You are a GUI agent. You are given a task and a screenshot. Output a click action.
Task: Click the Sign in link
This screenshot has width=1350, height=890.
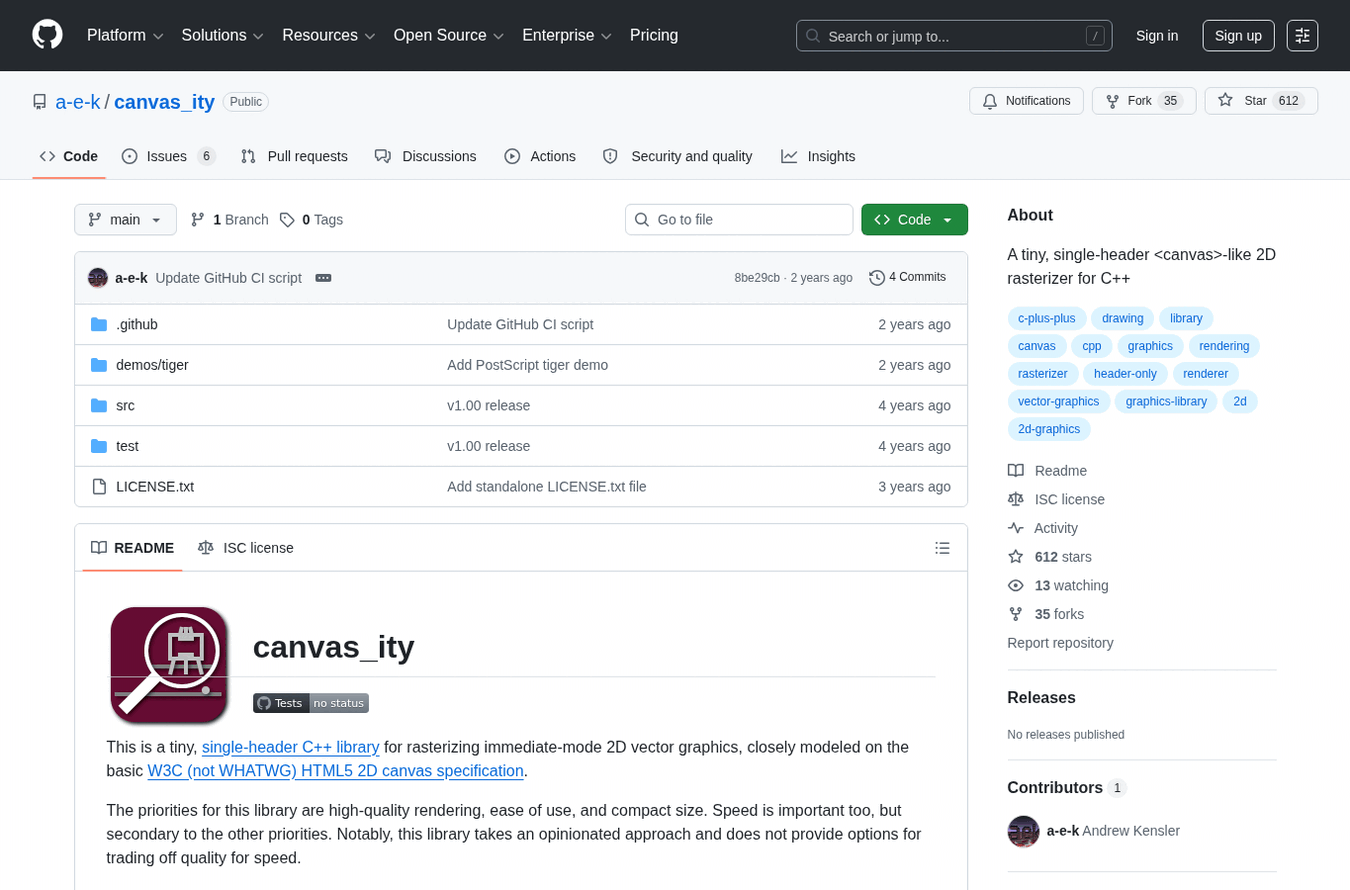(1157, 35)
